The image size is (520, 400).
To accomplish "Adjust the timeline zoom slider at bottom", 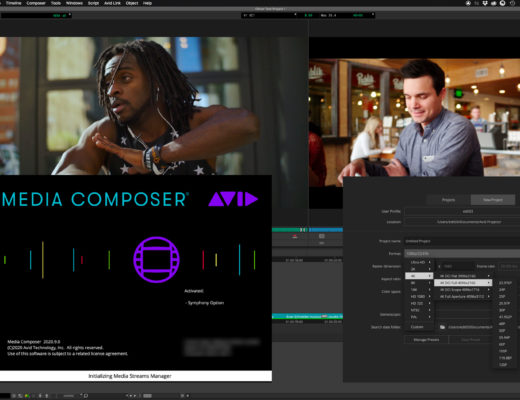I will click(x=68, y=396).
